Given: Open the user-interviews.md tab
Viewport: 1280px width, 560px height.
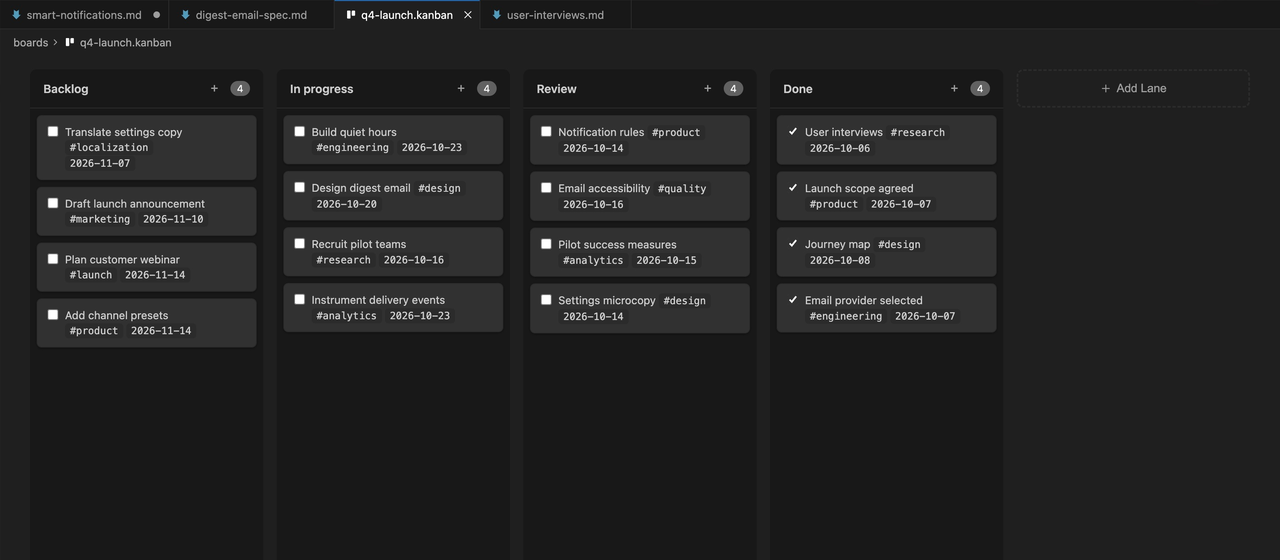Looking at the screenshot, I should [x=556, y=15].
